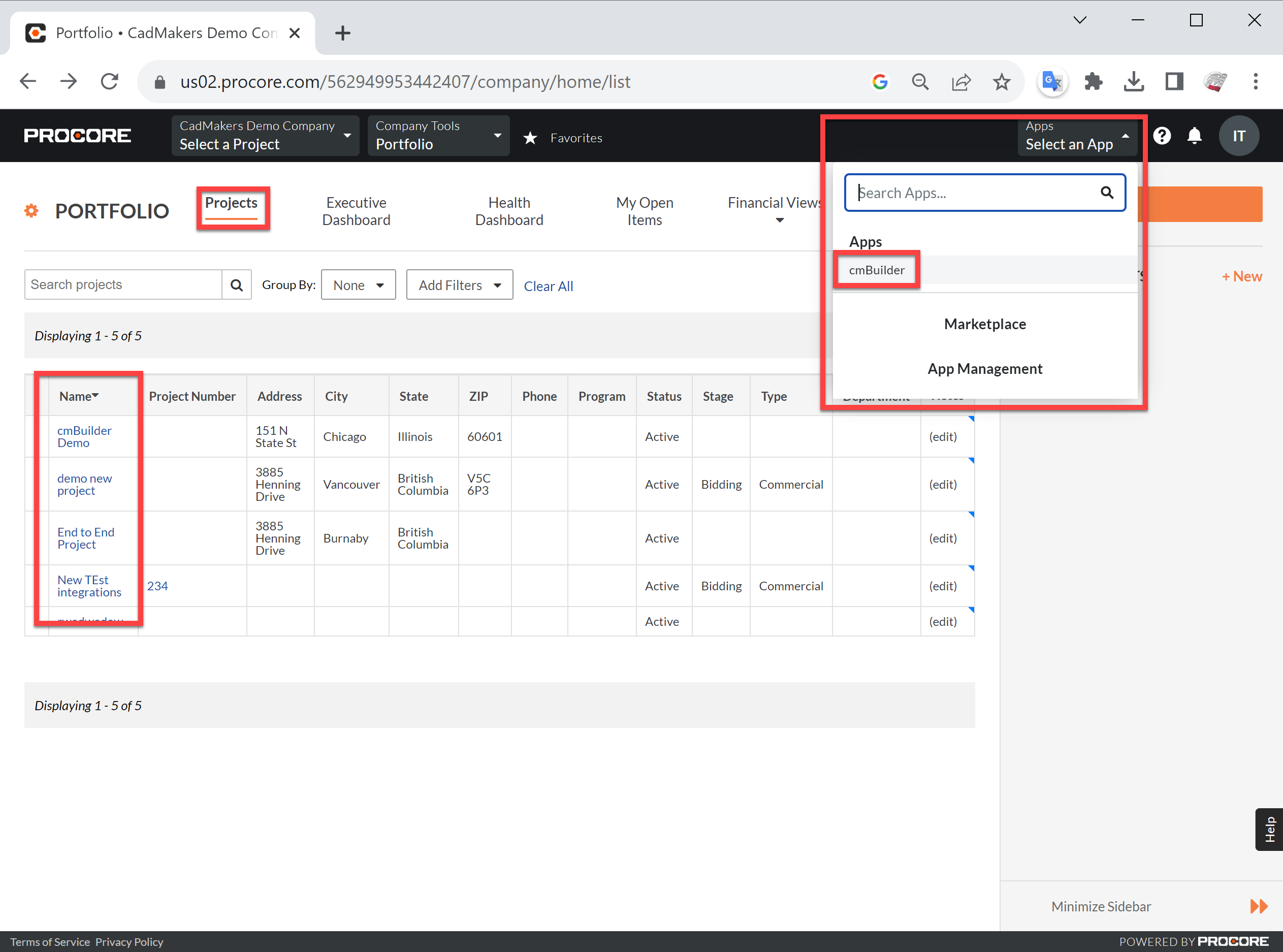Expand Company Tools Portfolio dropdown
The image size is (1283, 952).
438,136
